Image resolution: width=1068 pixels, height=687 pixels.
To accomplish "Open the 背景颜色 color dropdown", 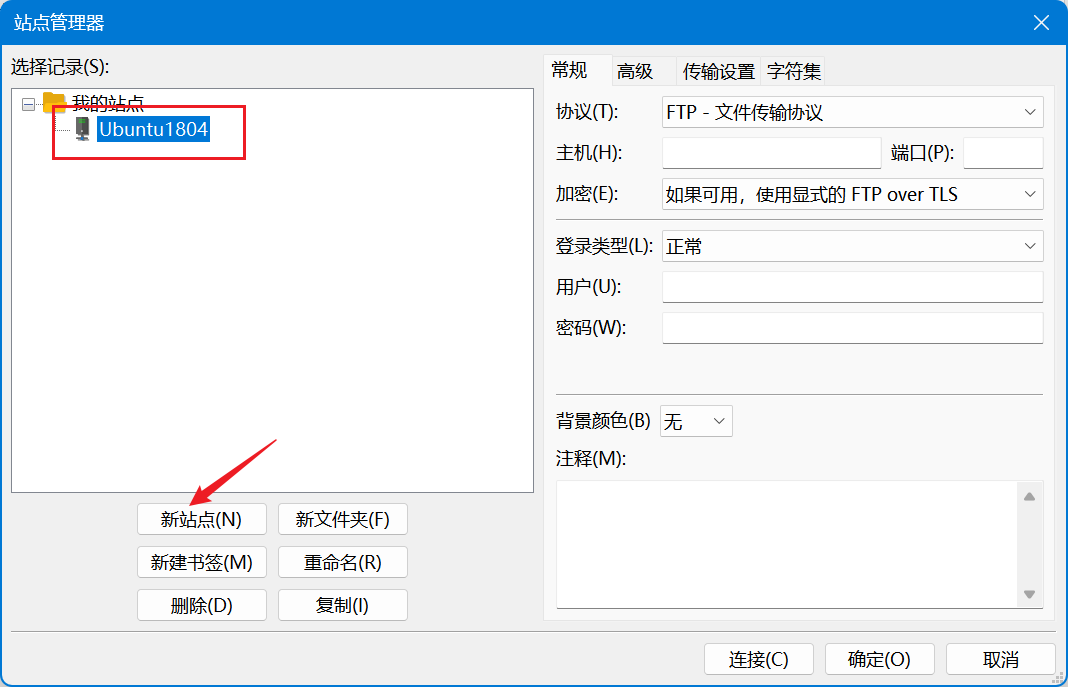I will point(696,421).
